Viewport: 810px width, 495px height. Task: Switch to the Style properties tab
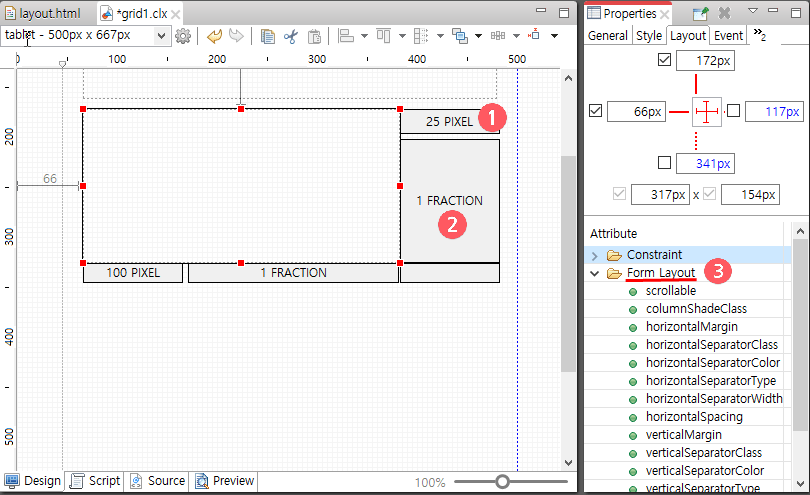pos(649,36)
